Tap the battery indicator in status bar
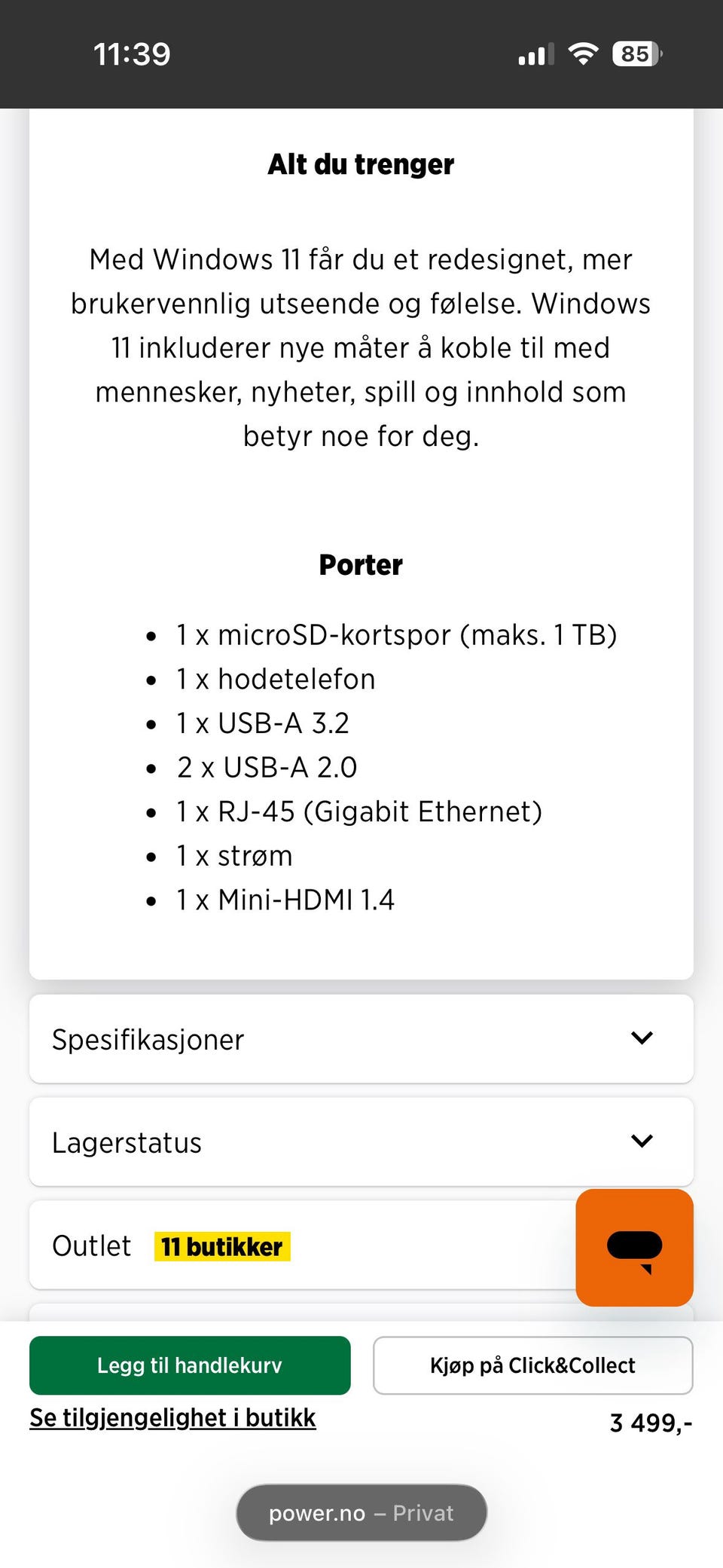723x1568 pixels. 636,54
